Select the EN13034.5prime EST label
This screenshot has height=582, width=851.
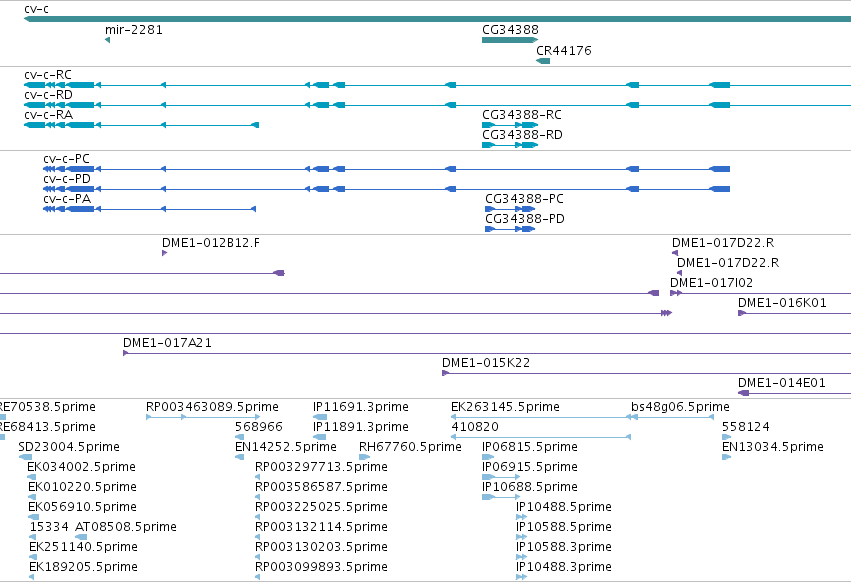coord(773,447)
